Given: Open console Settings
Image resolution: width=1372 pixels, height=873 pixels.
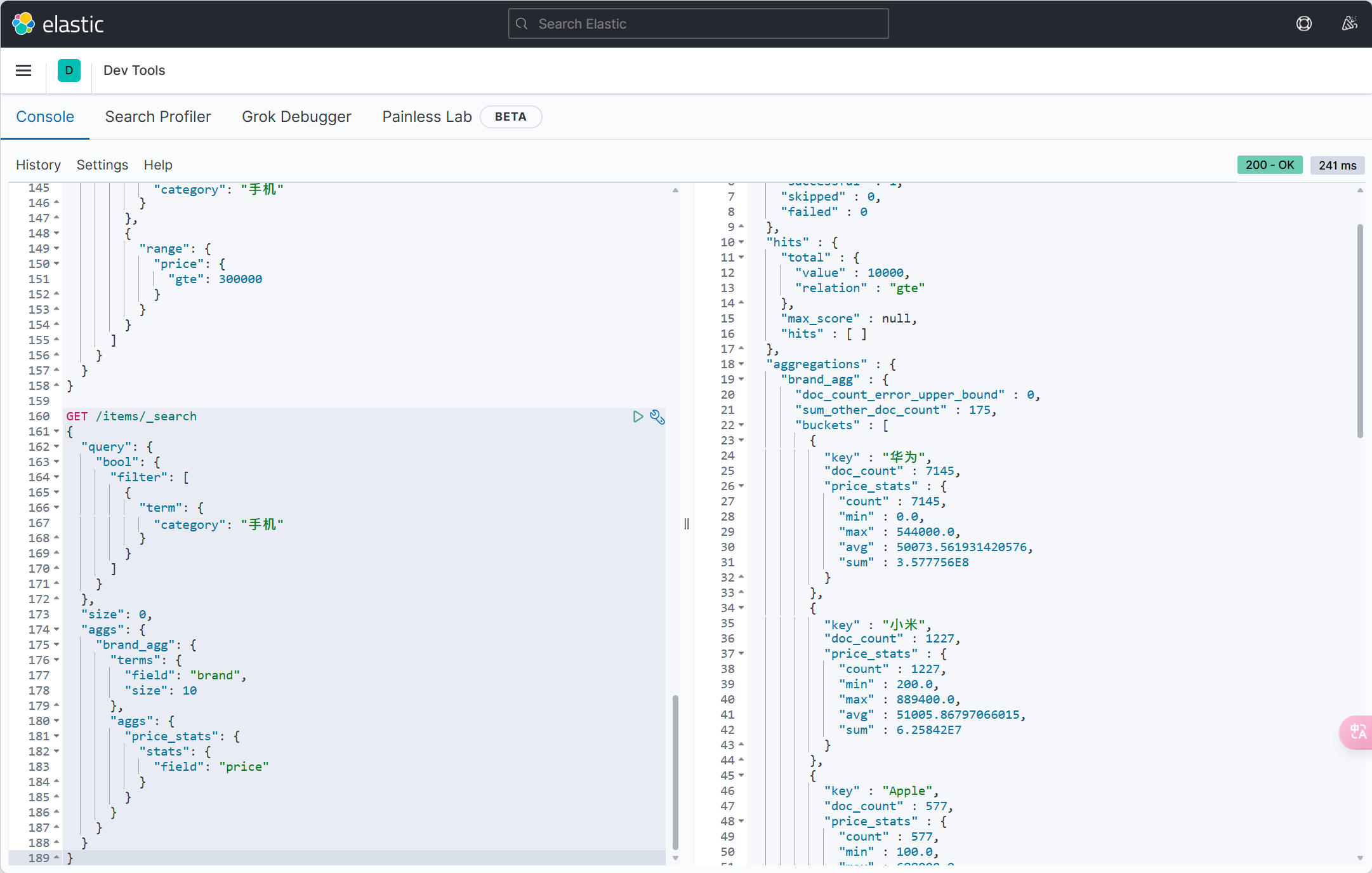Looking at the screenshot, I should click(102, 165).
